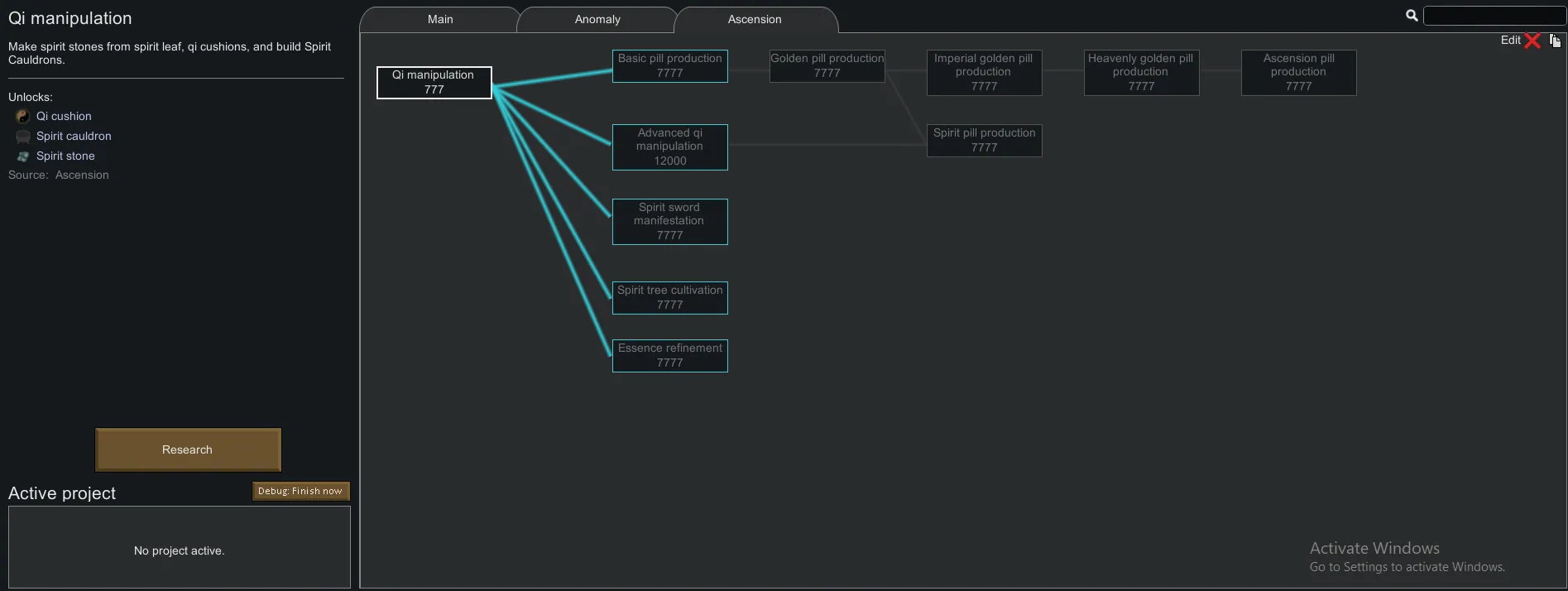The width and height of the screenshot is (1568, 591).
Task: Select the Basic pill production node
Action: pos(670,66)
